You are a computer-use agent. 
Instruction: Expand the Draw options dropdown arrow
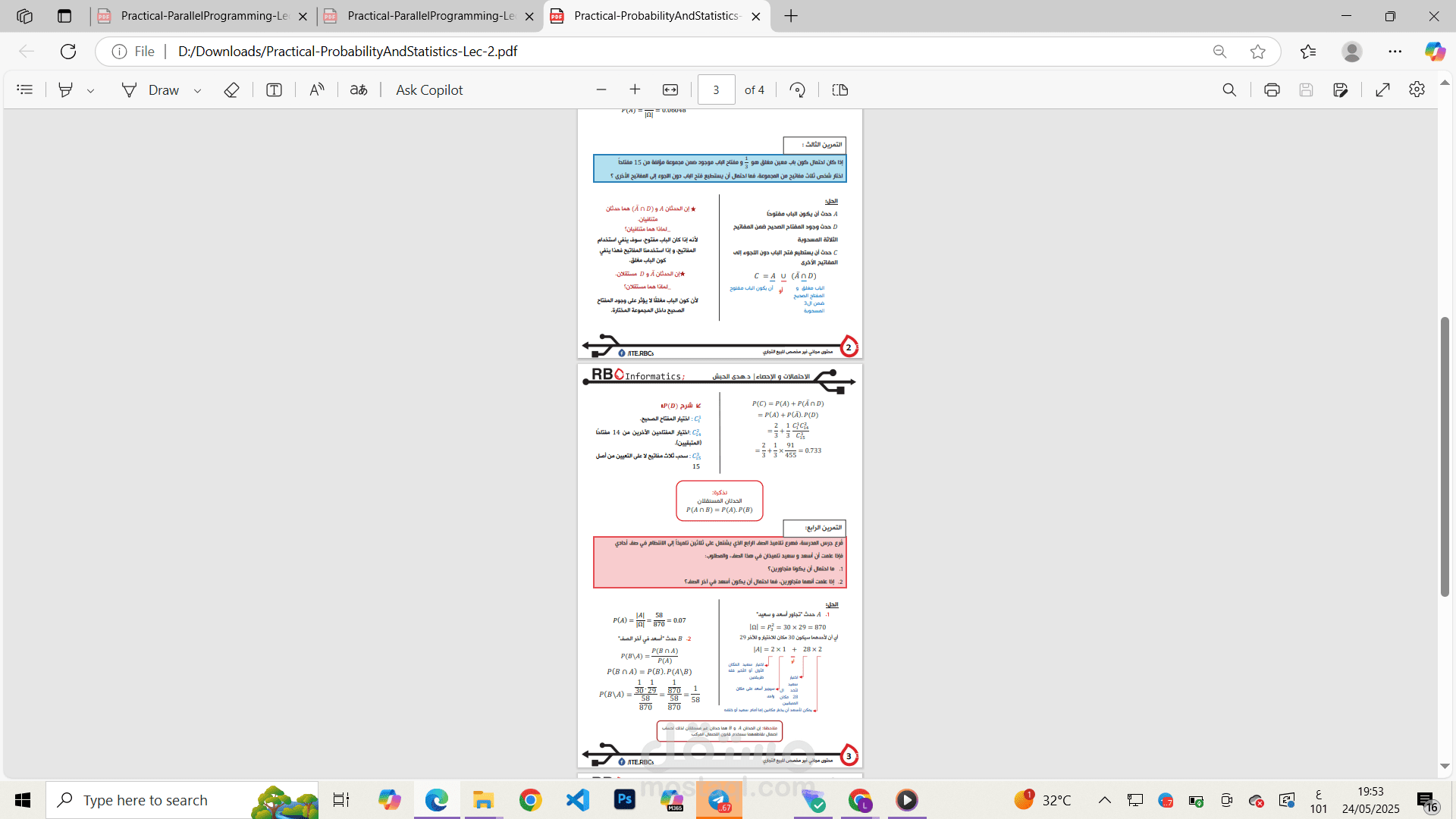tap(197, 90)
